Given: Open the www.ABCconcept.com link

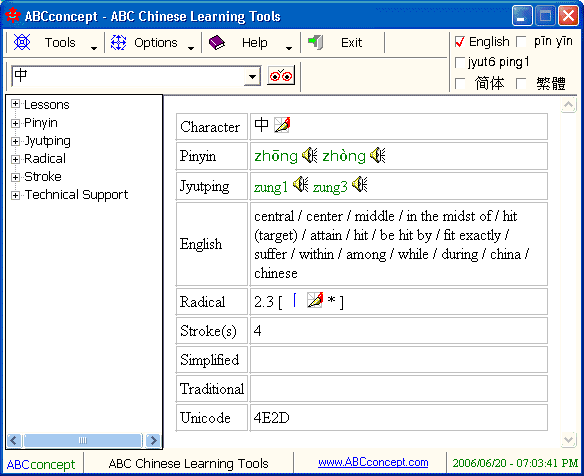Looking at the screenshot, I should [x=373, y=462].
